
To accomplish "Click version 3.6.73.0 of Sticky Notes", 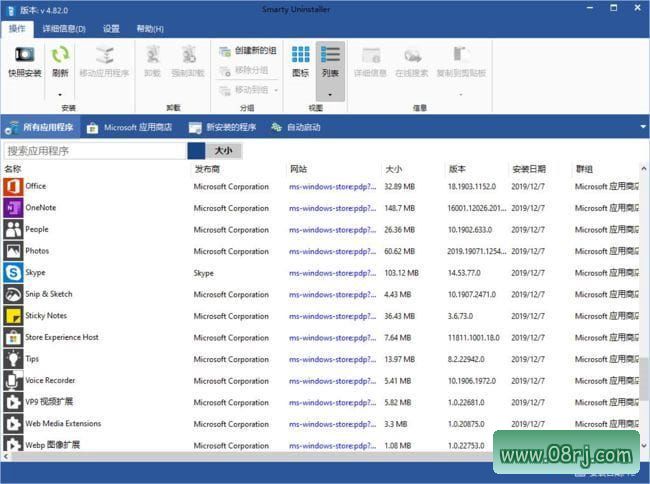I will pyautogui.click(x=460, y=316).
